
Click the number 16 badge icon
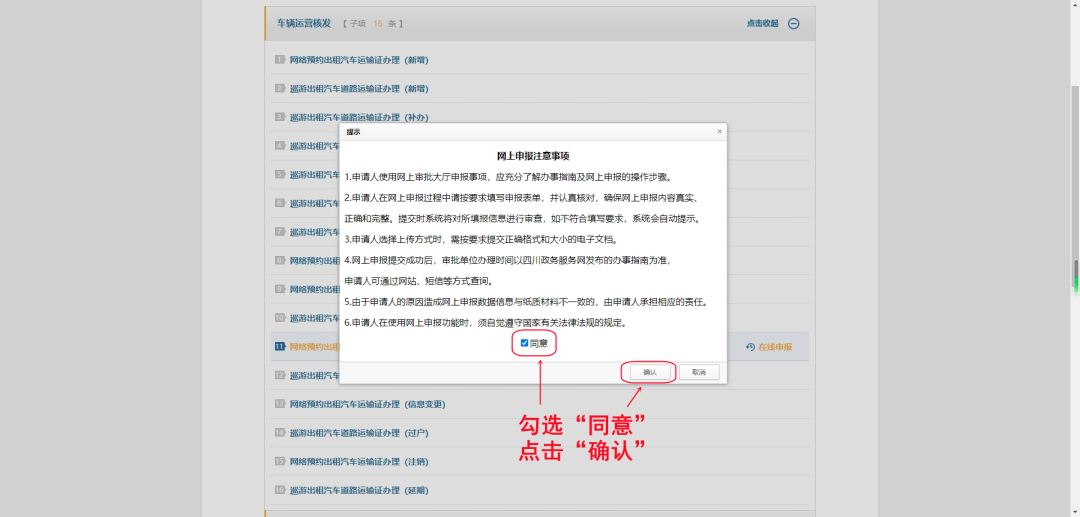tap(280, 491)
